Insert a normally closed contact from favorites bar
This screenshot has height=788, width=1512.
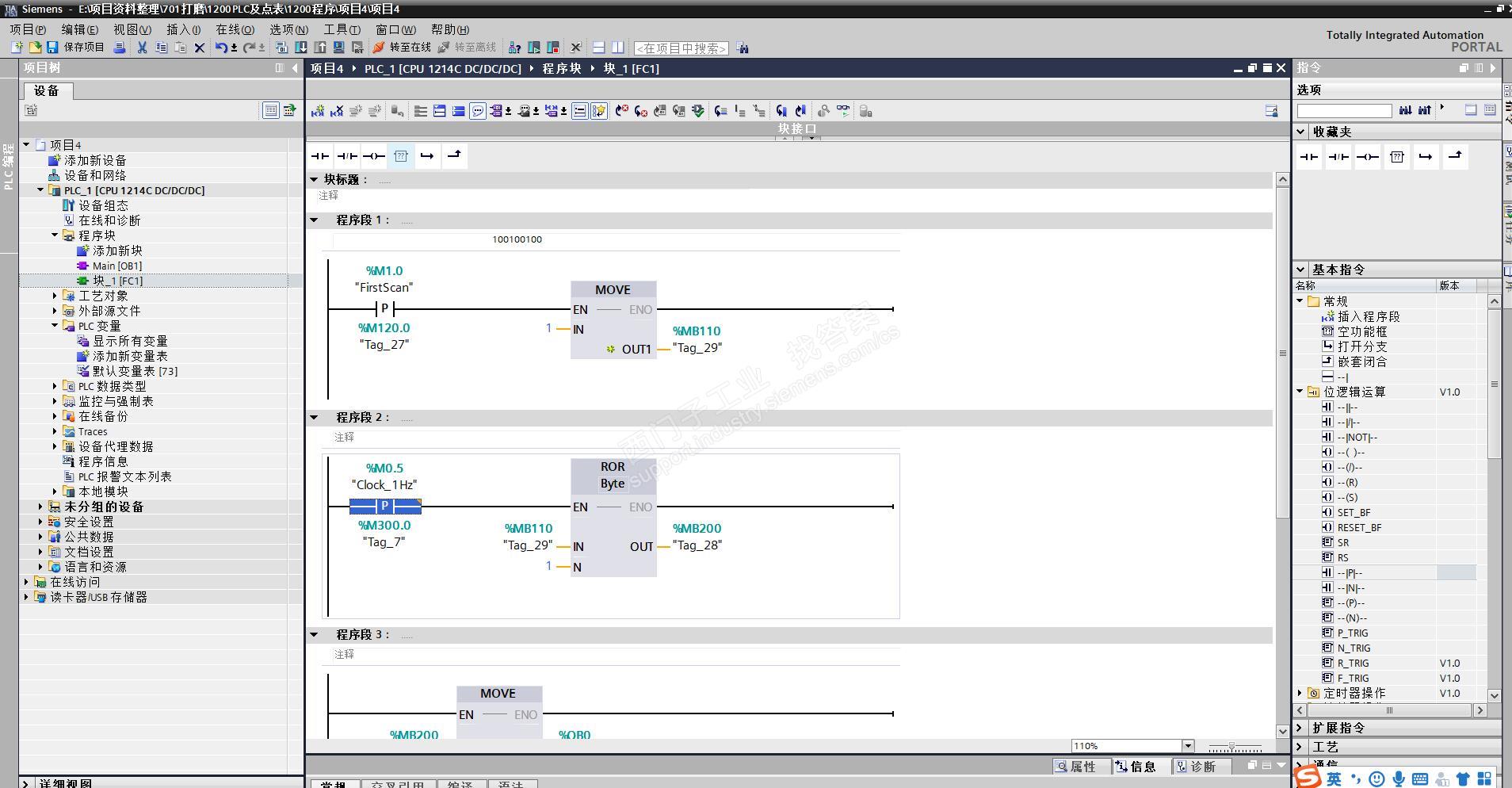click(x=347, y=156)
